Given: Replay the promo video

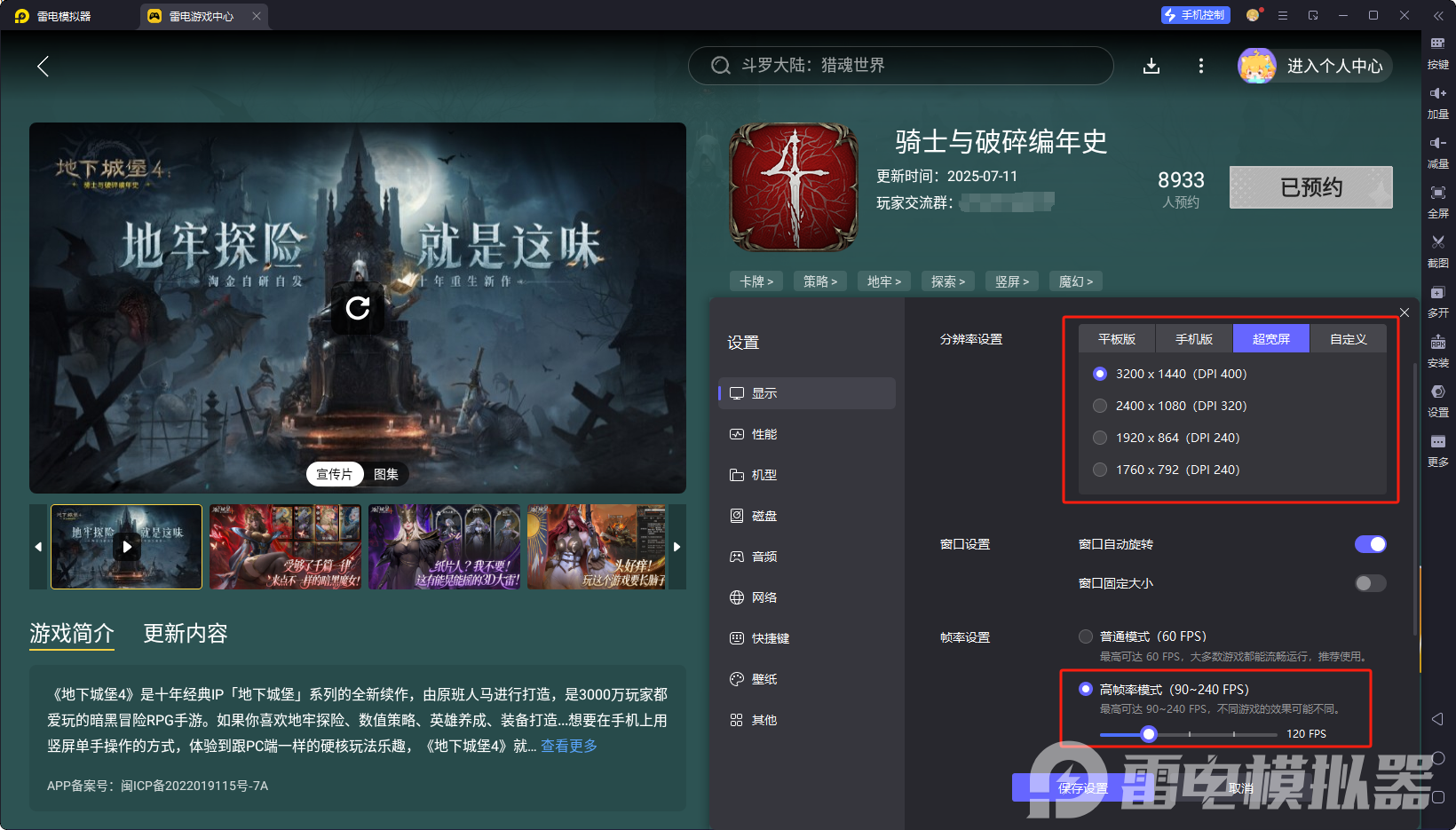Looking at the screenshot, I should (x=358, y=308).
